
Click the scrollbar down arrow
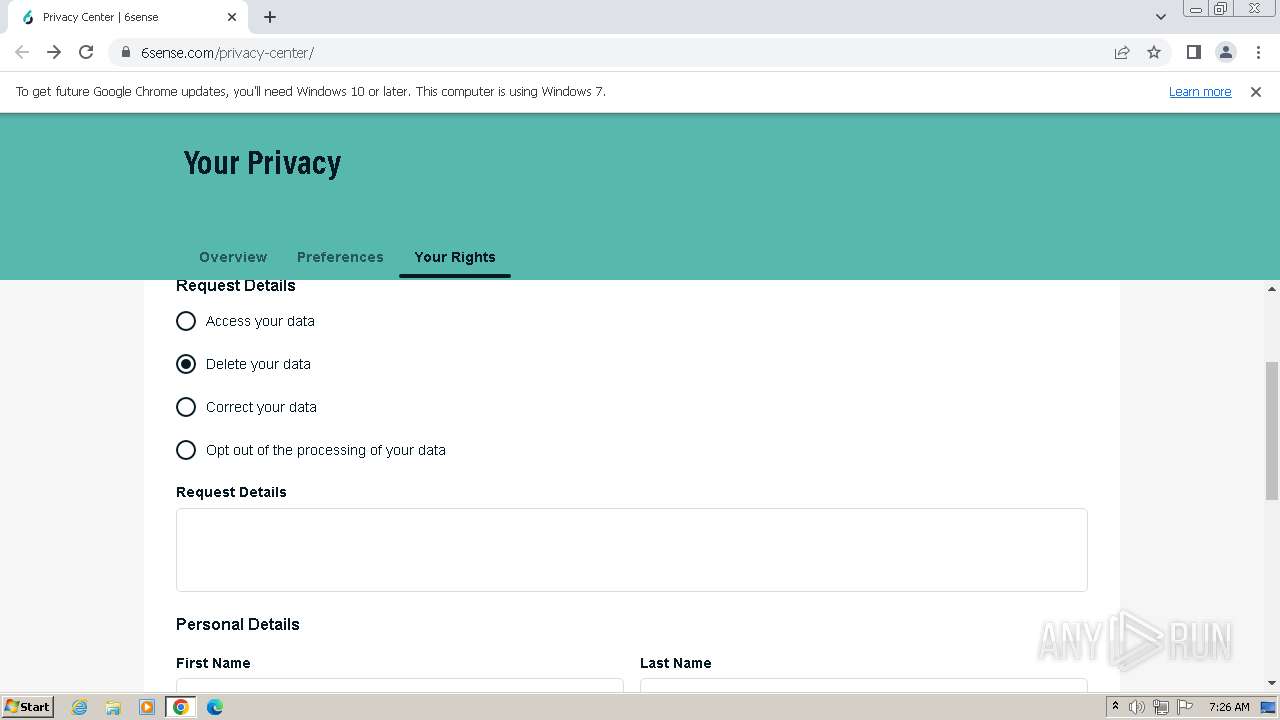coord(1272,683)
